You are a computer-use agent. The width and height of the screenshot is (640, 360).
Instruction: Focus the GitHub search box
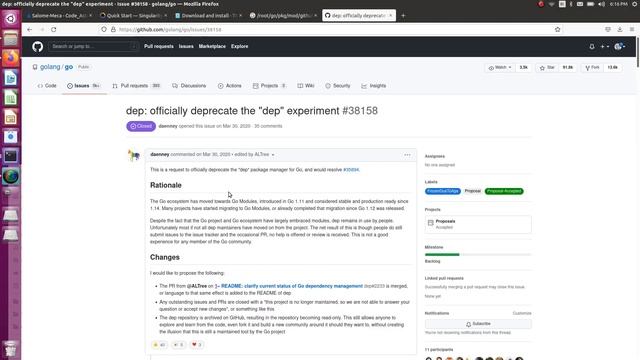(x=93, y=47)
